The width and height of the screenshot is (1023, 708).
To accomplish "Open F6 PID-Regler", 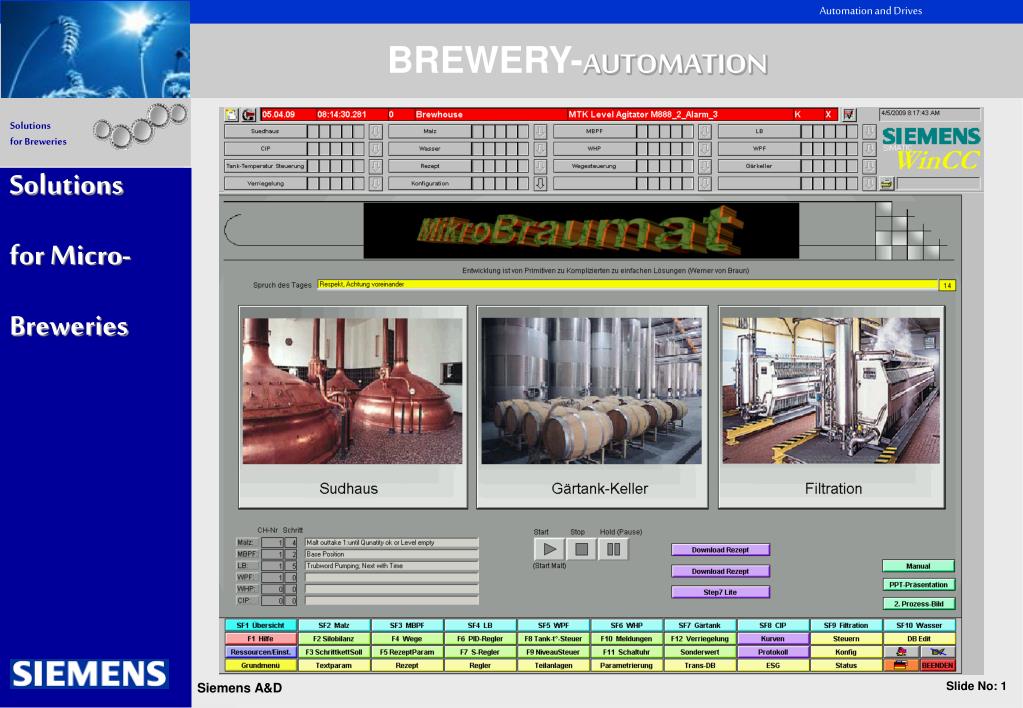I will point(480,639).
